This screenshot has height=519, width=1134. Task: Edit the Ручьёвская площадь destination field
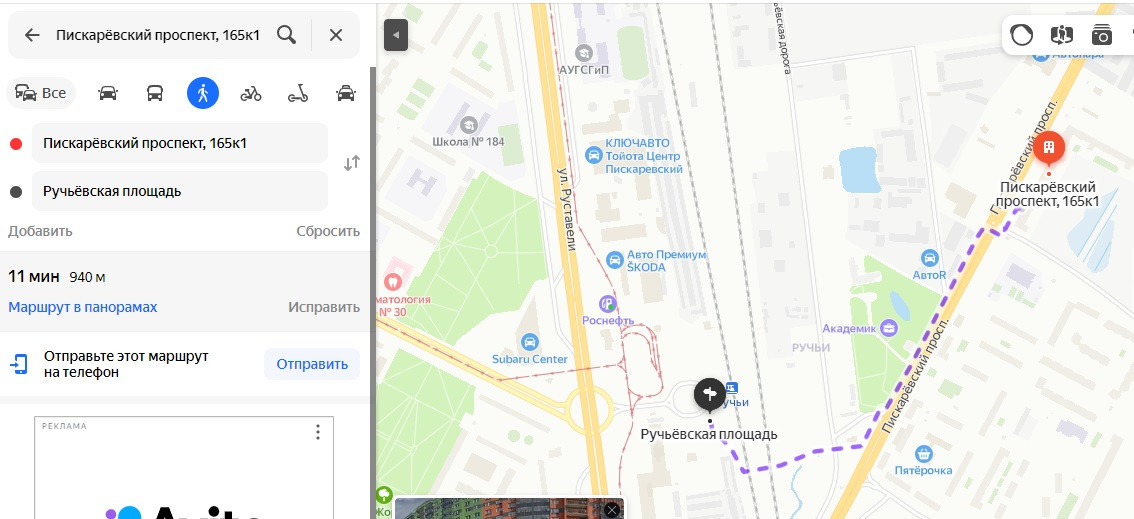coord(180,192)
